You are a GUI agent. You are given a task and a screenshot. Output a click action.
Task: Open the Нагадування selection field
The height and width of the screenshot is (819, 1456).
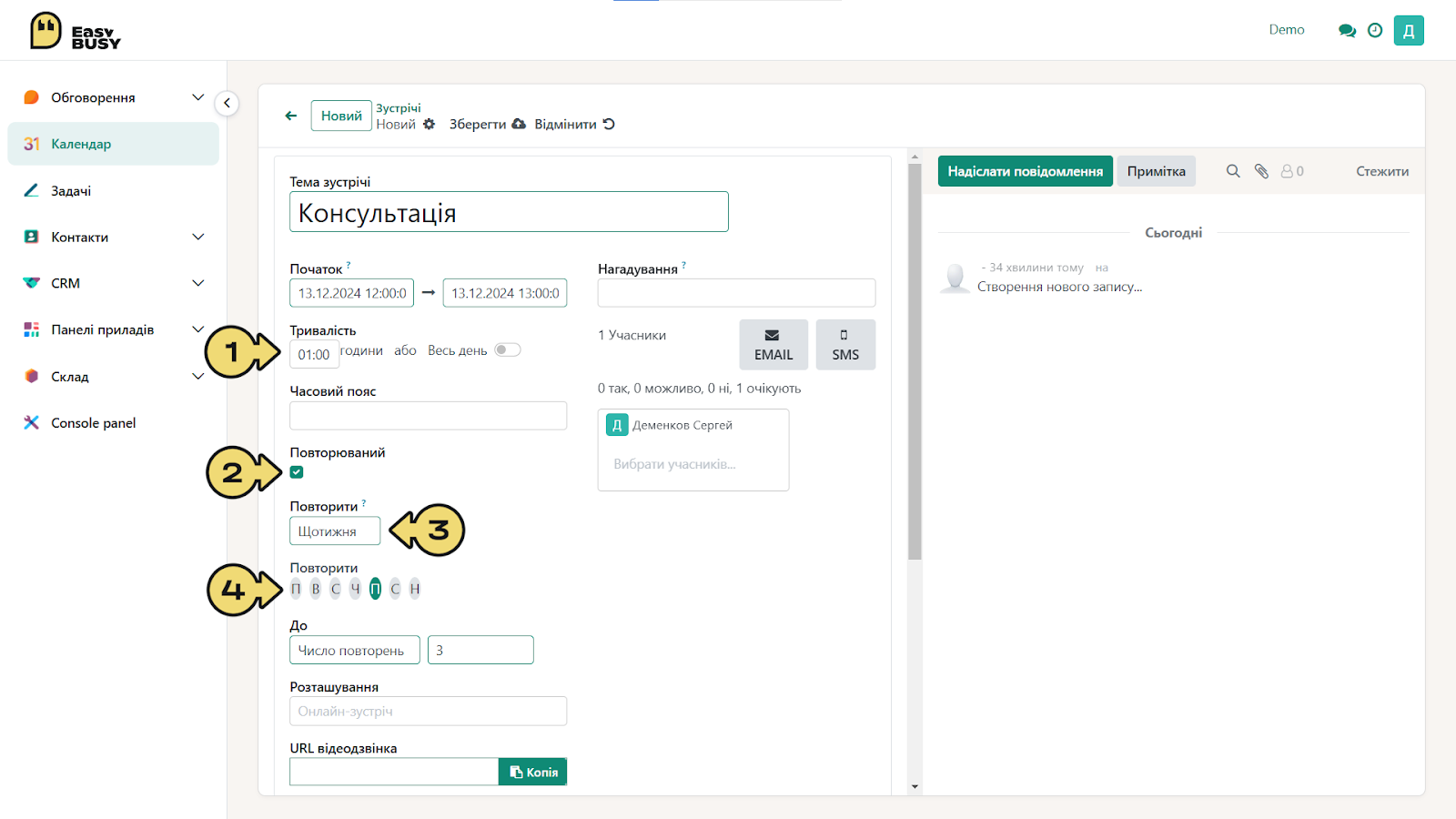736,293
